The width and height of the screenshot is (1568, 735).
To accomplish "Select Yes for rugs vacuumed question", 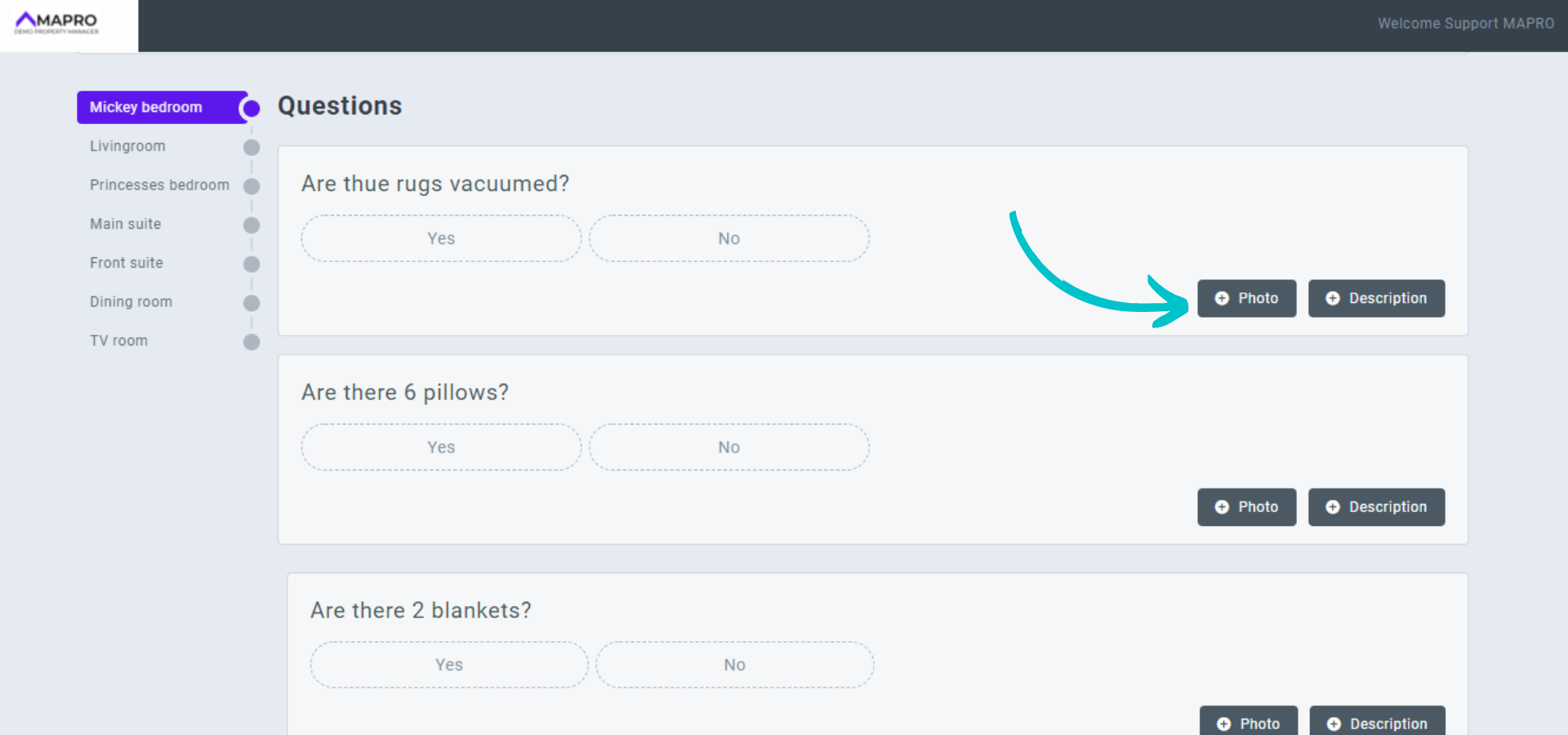I will coord(441,238).
